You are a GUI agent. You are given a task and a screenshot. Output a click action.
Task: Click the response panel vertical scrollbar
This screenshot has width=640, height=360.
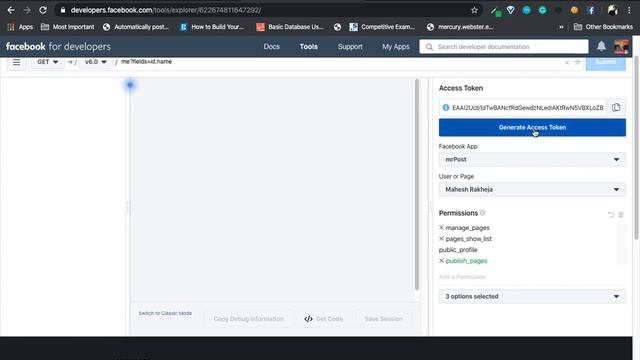[x=417, y=184]
